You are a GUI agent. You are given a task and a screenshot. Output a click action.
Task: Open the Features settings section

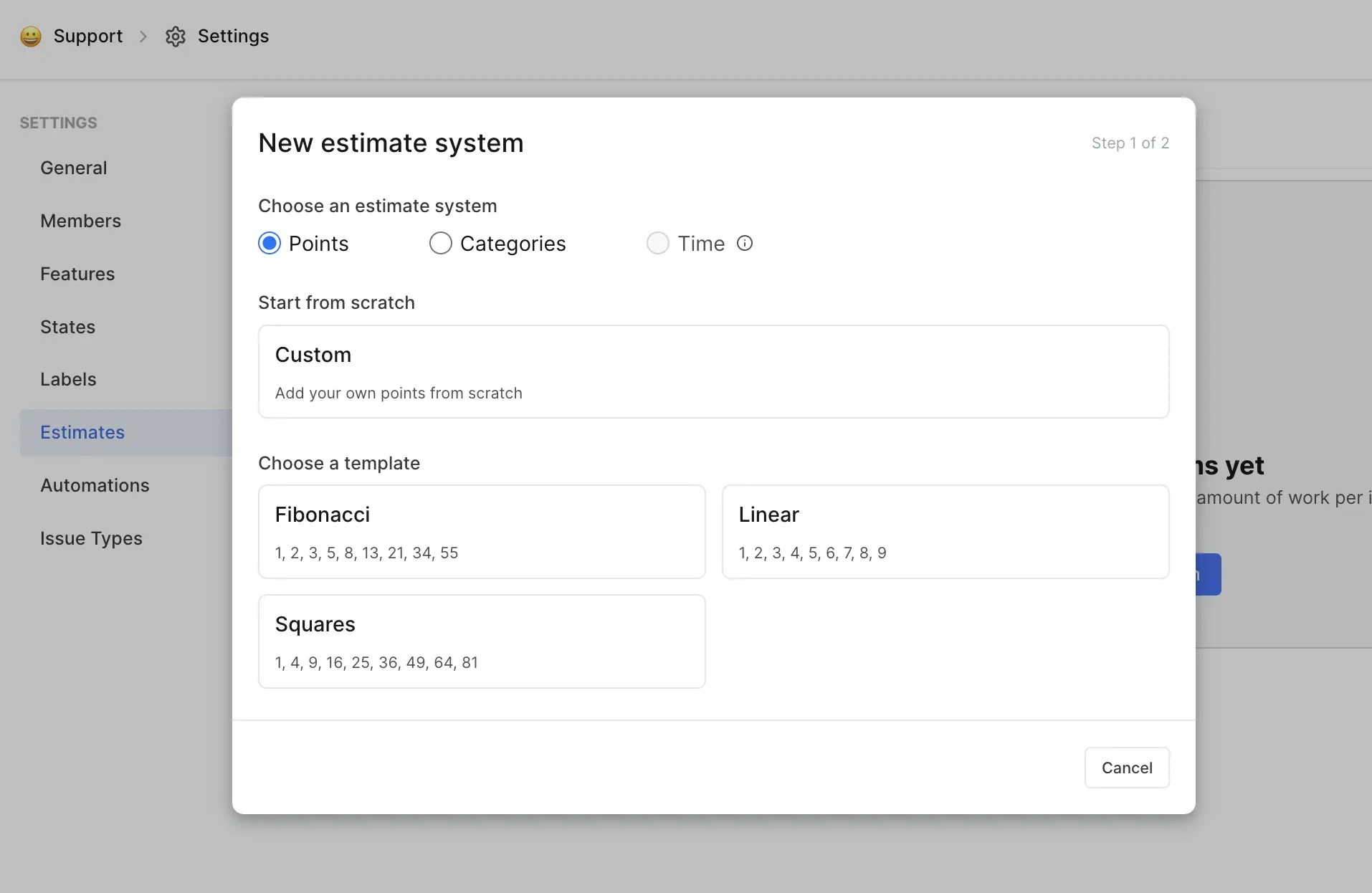[77, 273]
